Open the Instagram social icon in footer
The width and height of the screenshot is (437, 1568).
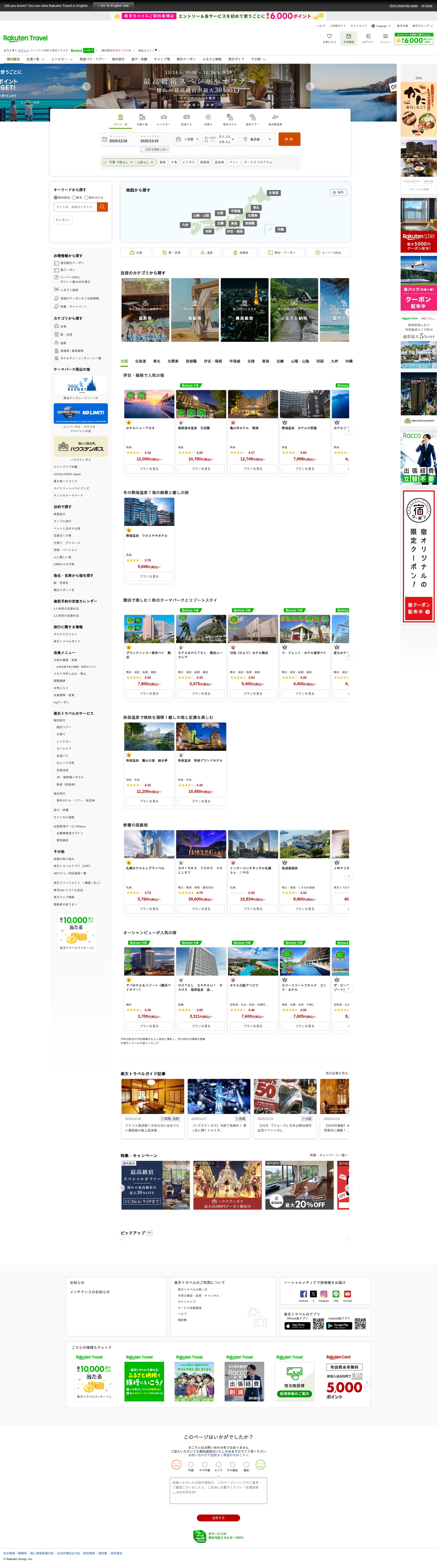pos(324,1294)
